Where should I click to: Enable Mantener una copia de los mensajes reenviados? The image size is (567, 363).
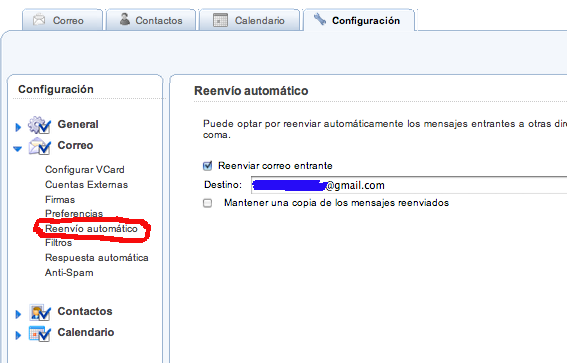click(x=208, y=203)
